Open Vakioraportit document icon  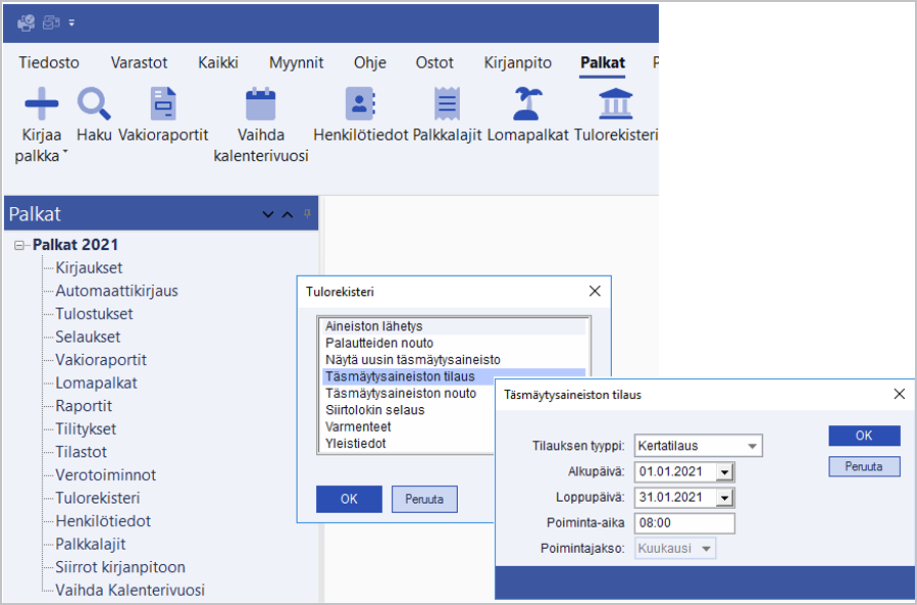tap(162, 103)
